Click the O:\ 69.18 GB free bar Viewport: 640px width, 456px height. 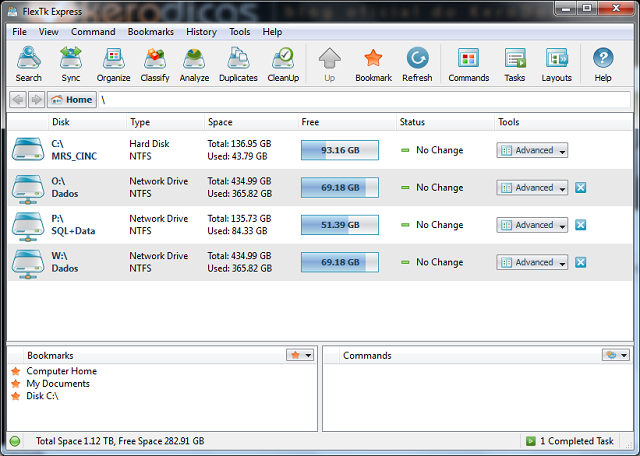click(x=340, y=188)
